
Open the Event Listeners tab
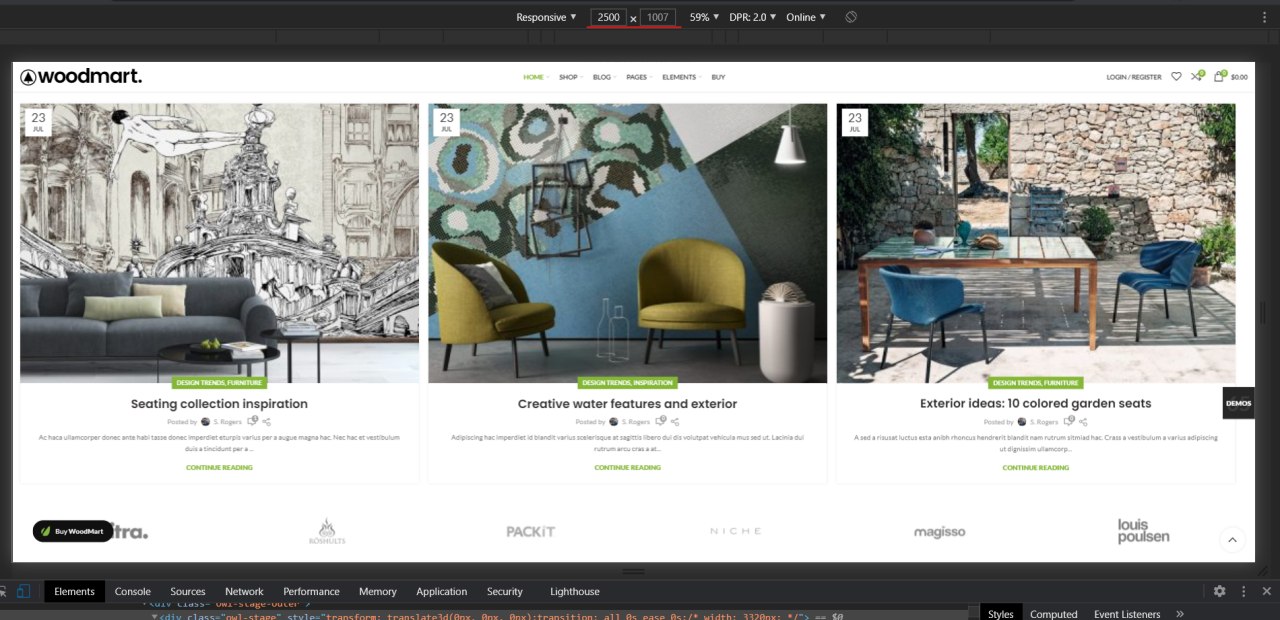tap(1127, 614)
